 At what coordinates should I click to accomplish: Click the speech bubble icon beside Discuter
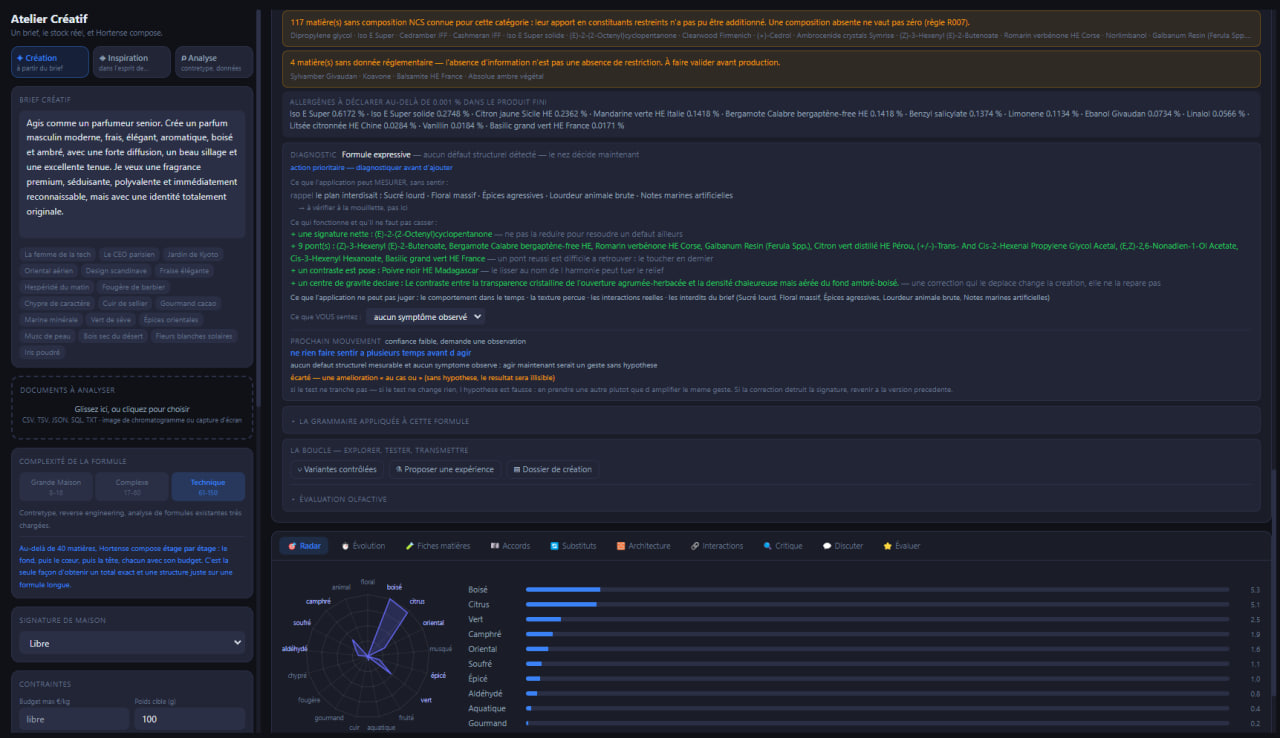click(827, 546)
